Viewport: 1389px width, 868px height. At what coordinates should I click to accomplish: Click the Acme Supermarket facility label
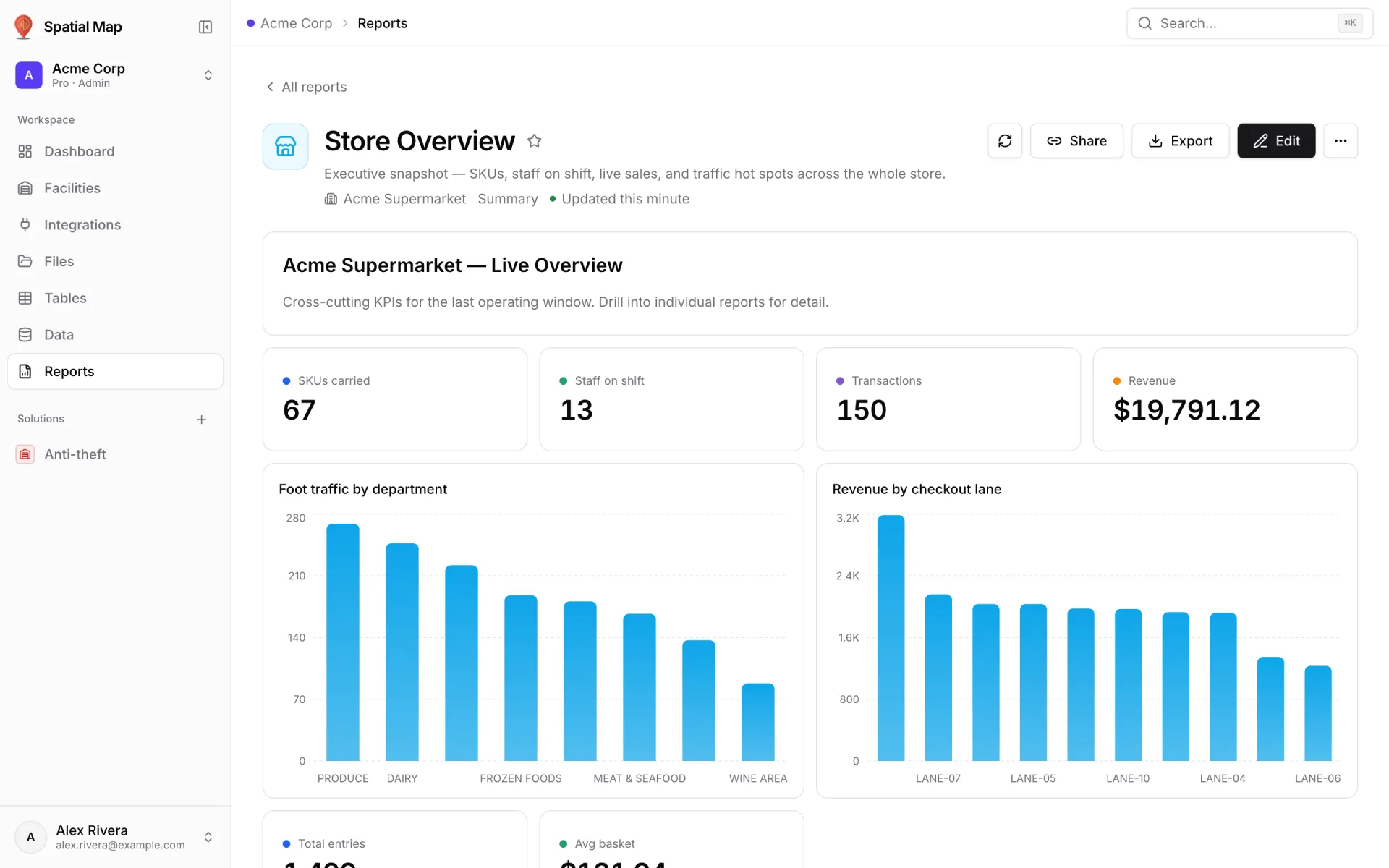pyautogui.click(x=396, y=199)
